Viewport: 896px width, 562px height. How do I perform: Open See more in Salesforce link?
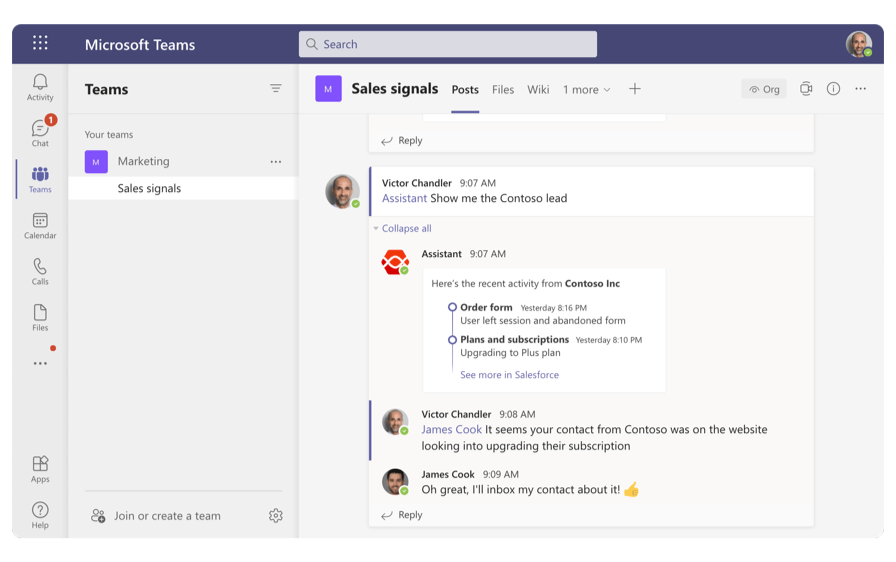click(x=510, y=375)
